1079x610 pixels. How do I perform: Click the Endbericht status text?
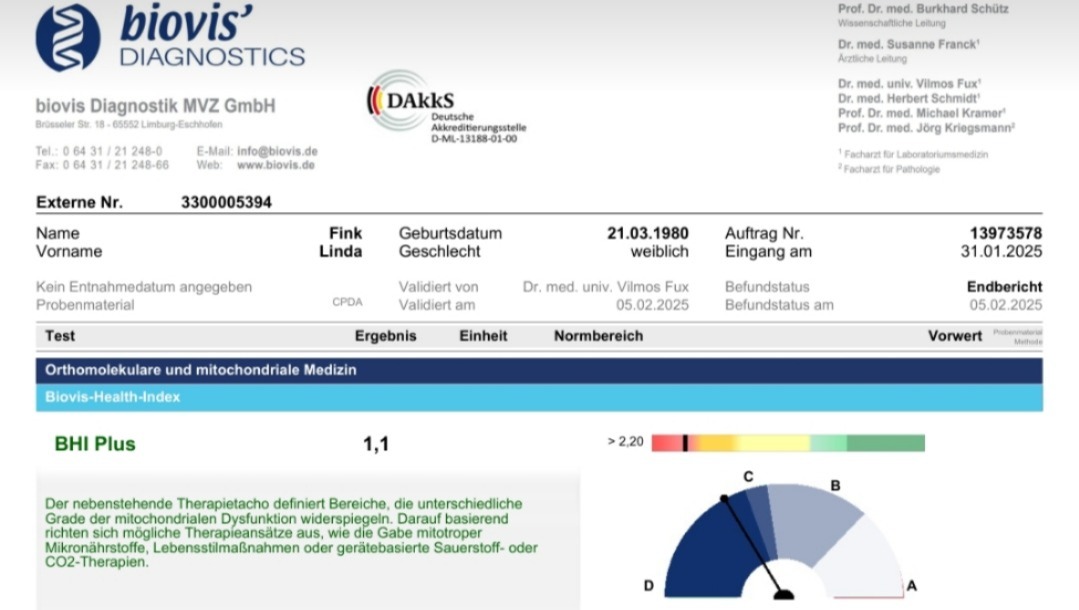[x=1004, y=287]
